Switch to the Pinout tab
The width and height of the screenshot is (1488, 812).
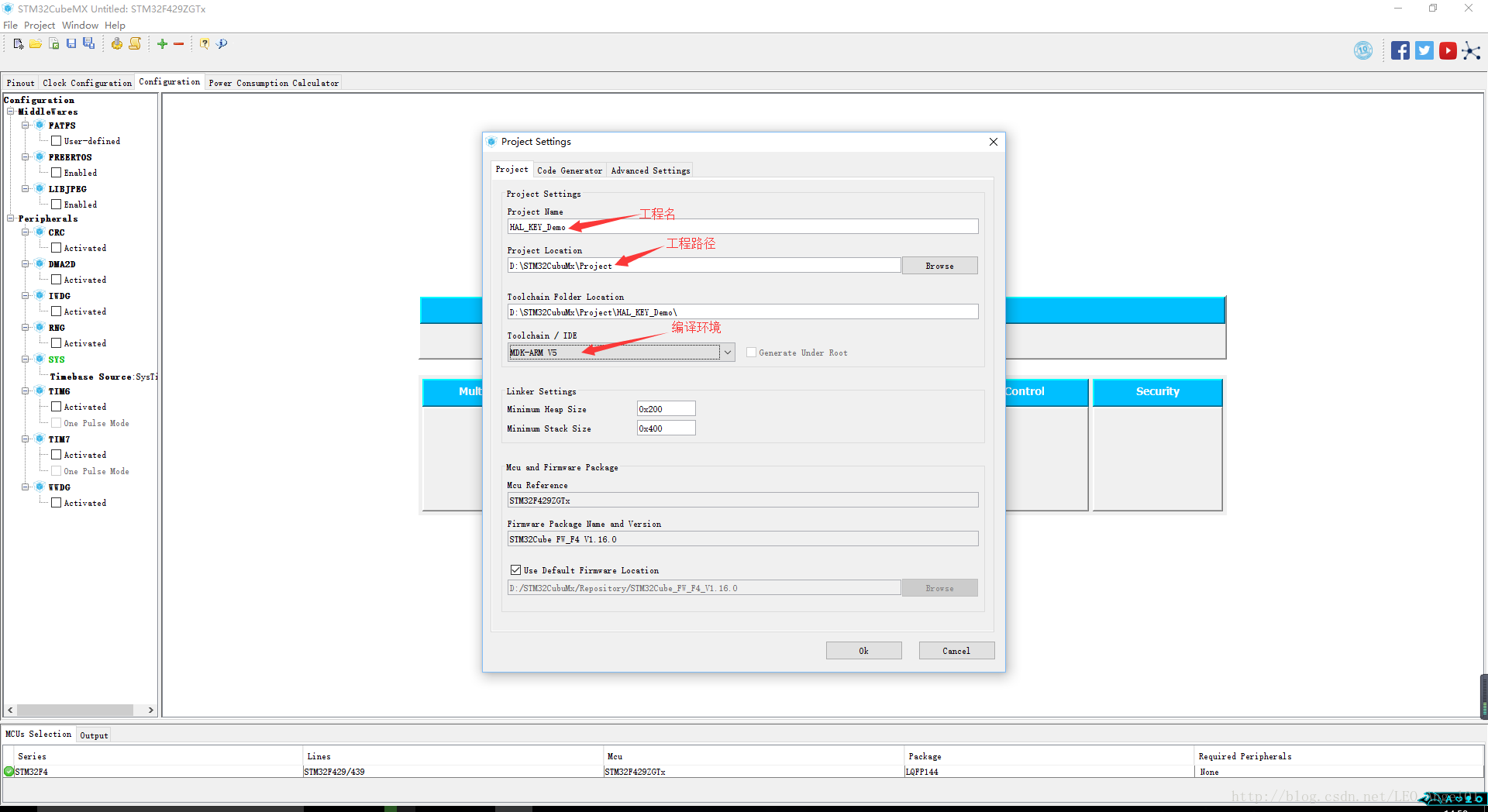[21, 83]
